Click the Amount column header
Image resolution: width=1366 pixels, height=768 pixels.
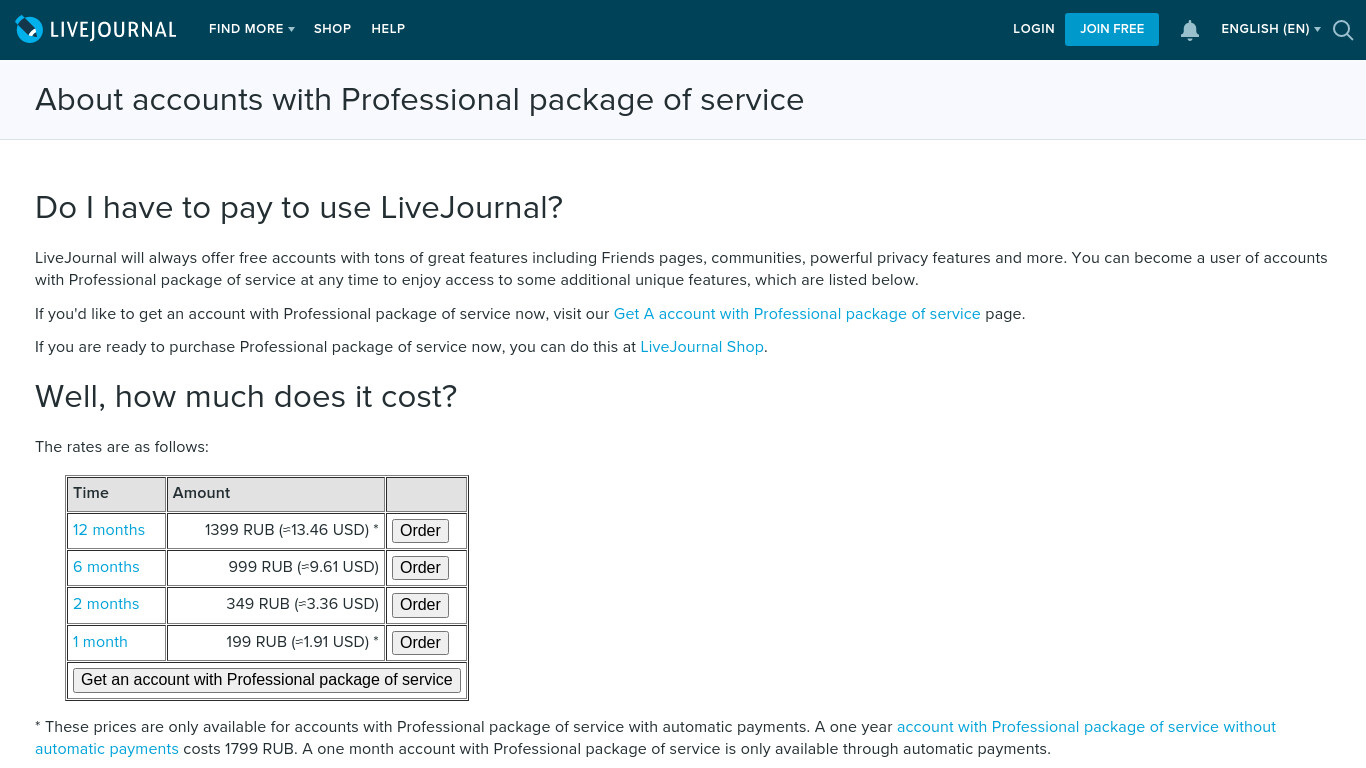coord(276,494)
